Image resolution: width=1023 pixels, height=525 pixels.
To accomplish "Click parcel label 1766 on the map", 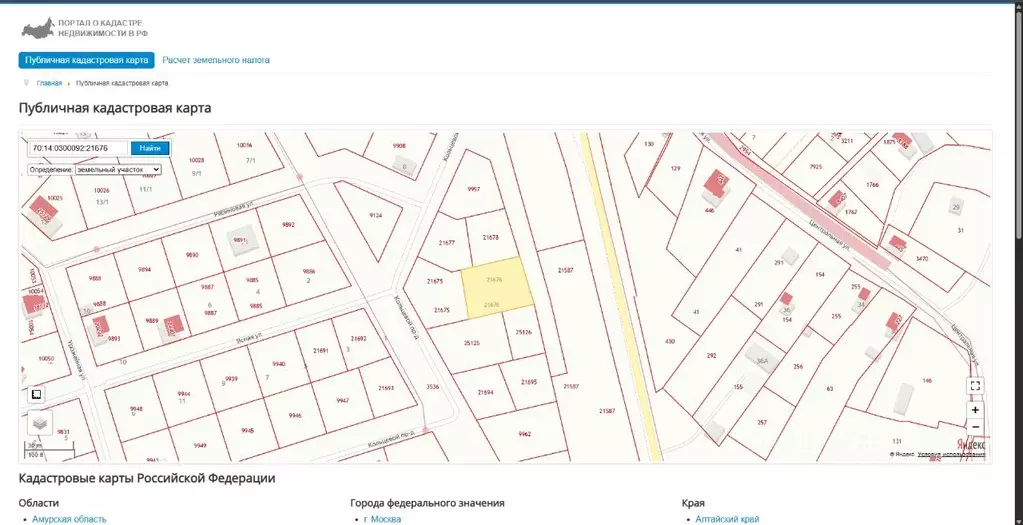I will pyautogui.click(x=872, y=185).
